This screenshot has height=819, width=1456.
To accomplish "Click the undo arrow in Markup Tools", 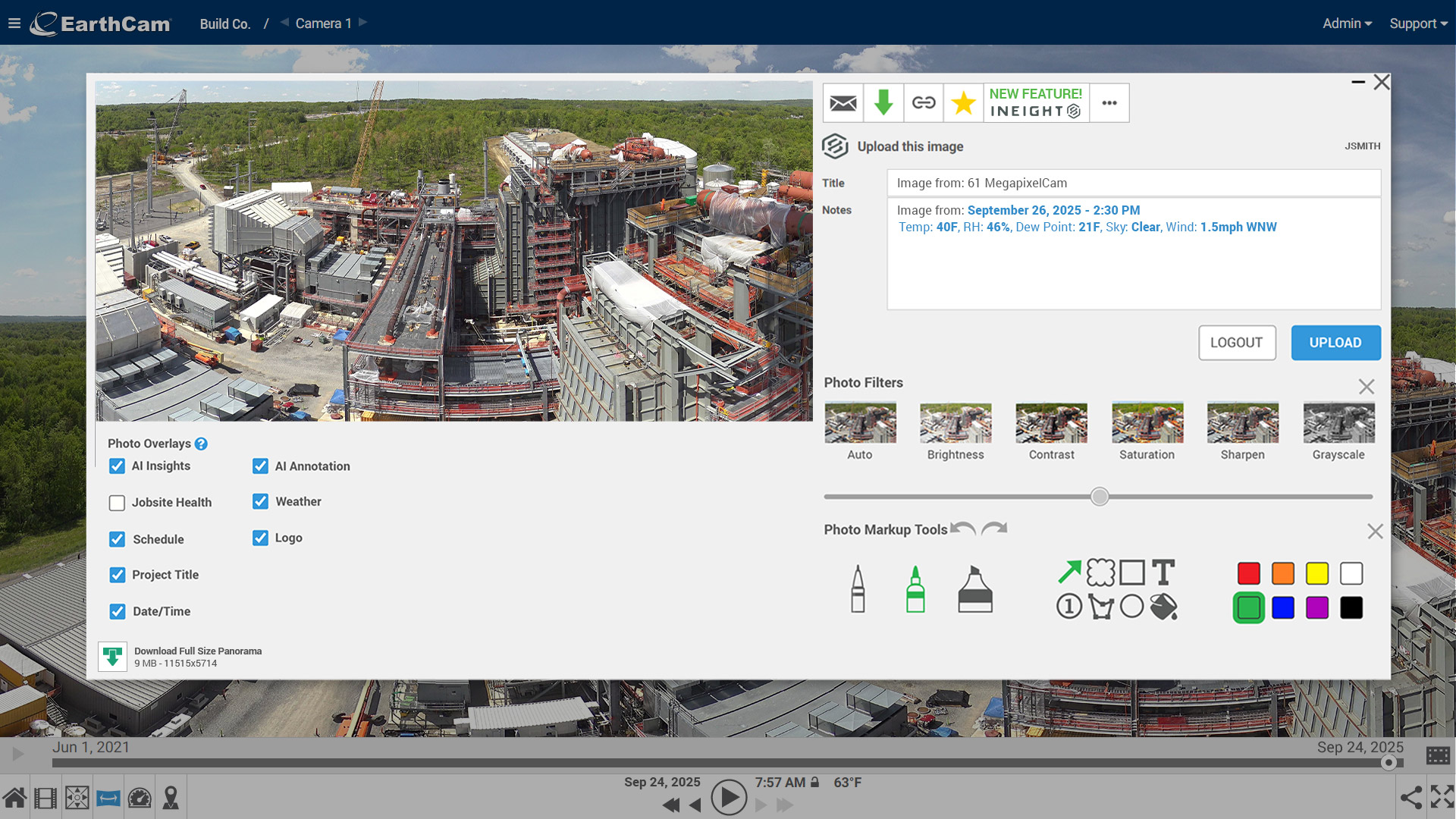I will point(963,529).
